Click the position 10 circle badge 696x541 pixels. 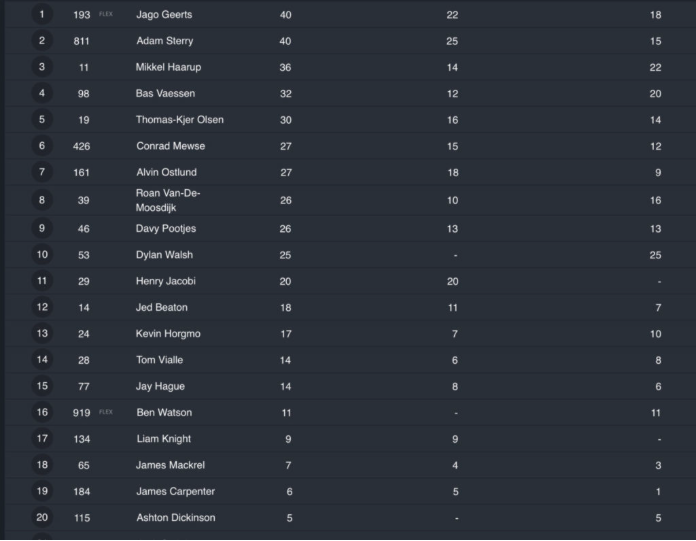point(42,255)
